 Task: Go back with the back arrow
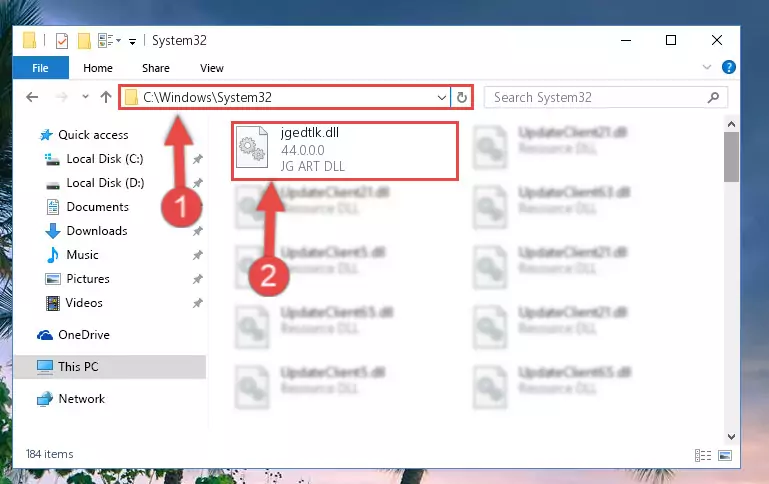(32, 97)
